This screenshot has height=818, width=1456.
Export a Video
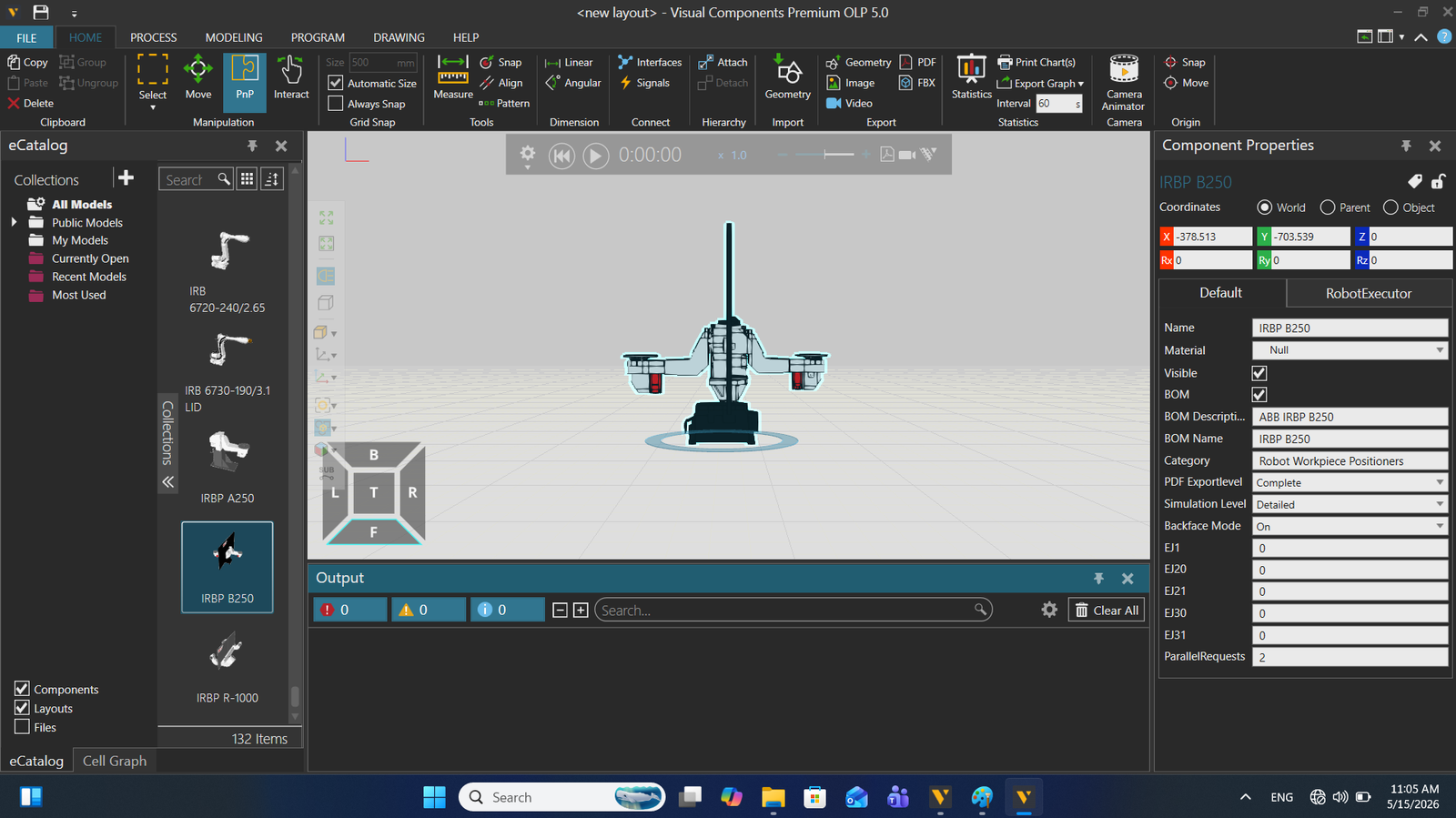(x=849, y=104)
